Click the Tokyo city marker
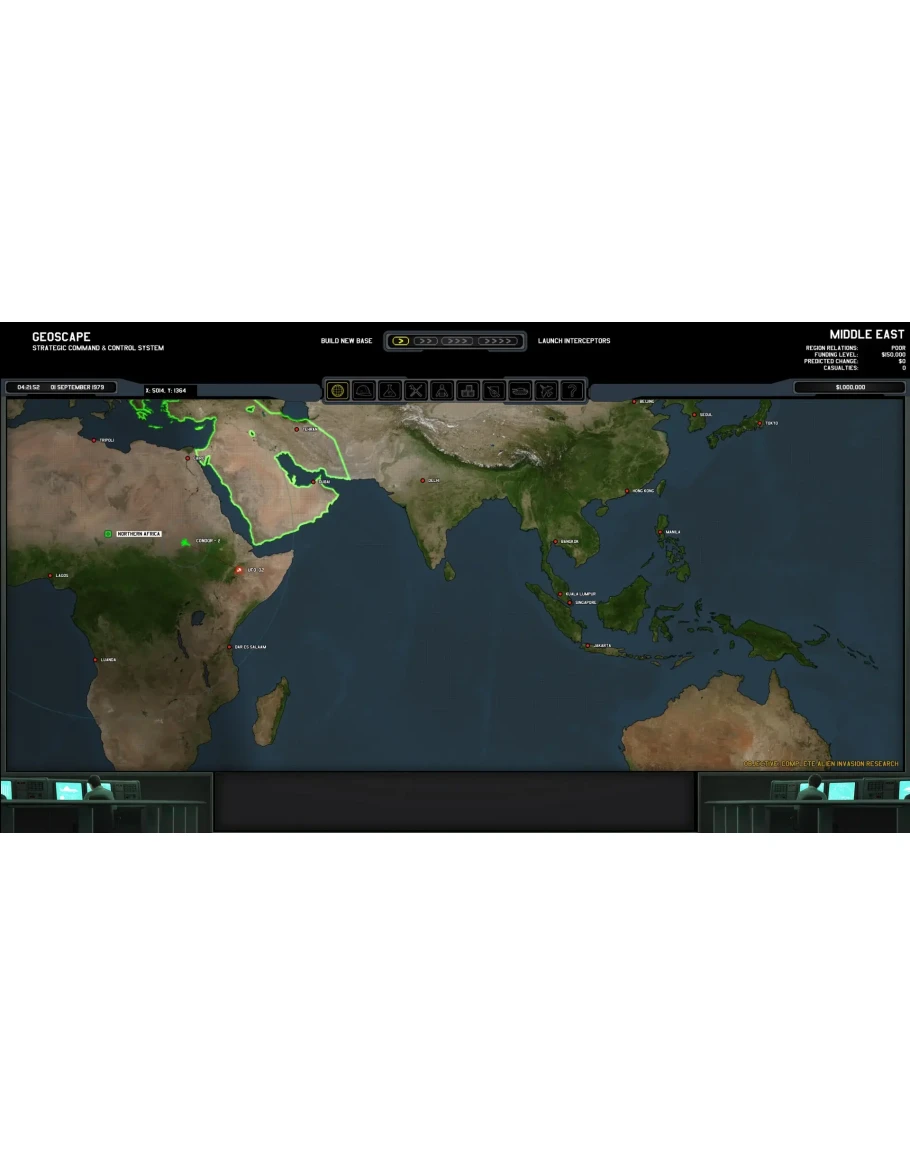Viewport: 910px width, 1155px height. (x=760, y=423)
